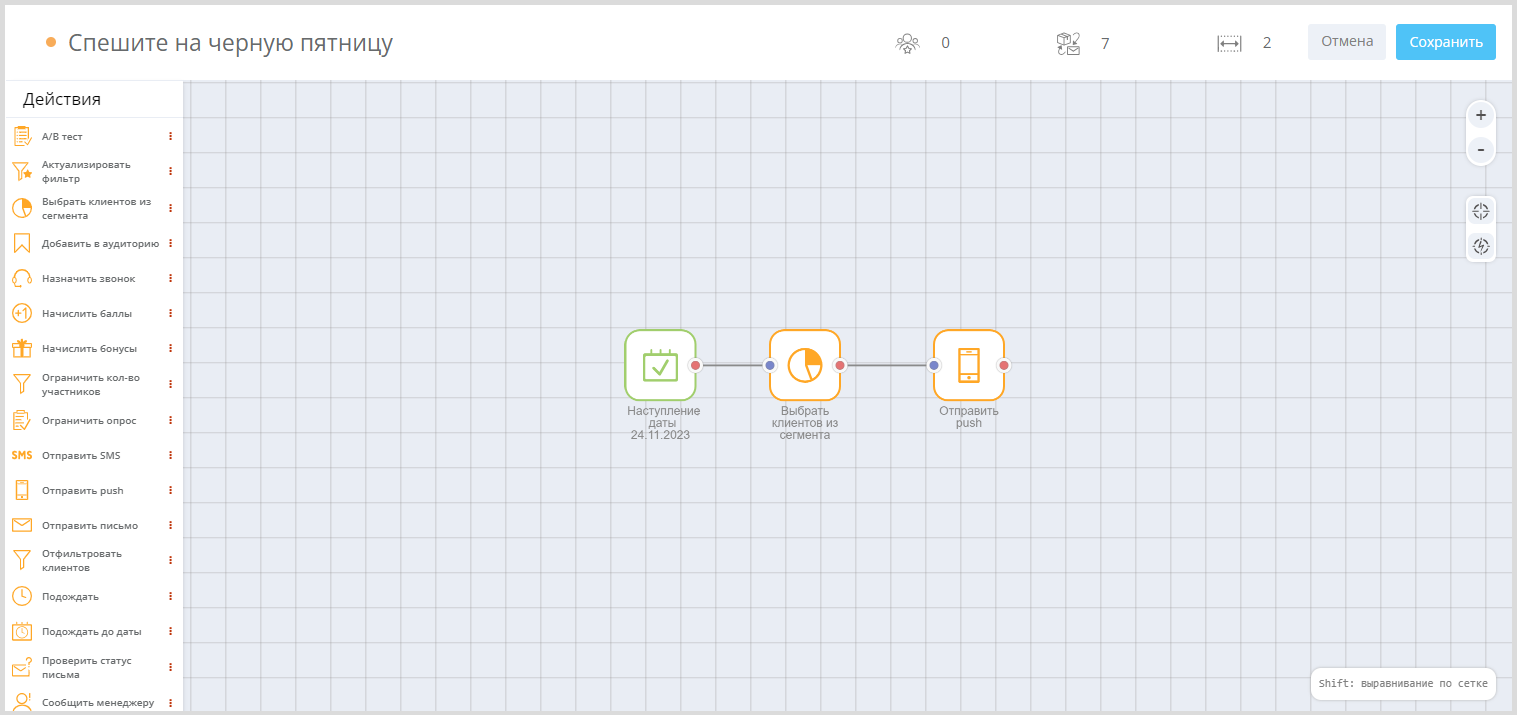Screen dimensions: 1517x715
Task: Zoom out the canvas with minus button
Action: click(1481, 150)
